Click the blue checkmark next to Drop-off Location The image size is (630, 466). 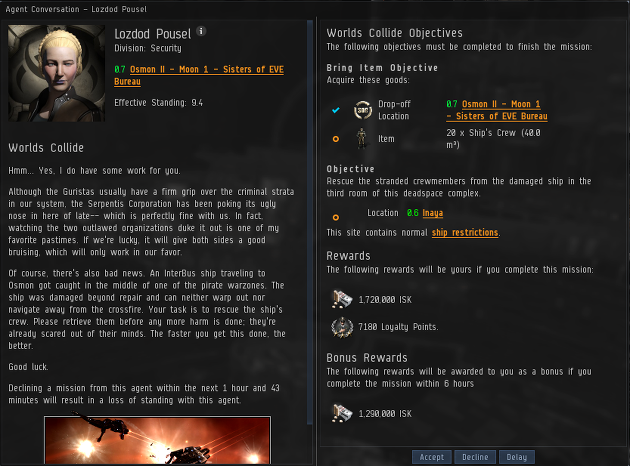pyautogui.click(x=336, y=110)
